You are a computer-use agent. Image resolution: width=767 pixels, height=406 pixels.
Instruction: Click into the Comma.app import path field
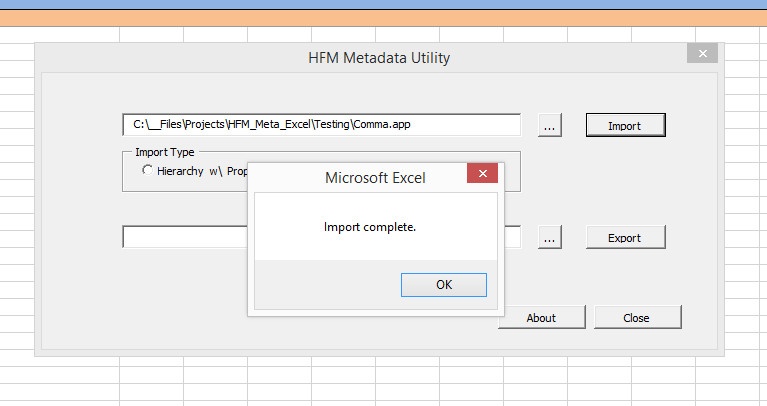(320, 125)
